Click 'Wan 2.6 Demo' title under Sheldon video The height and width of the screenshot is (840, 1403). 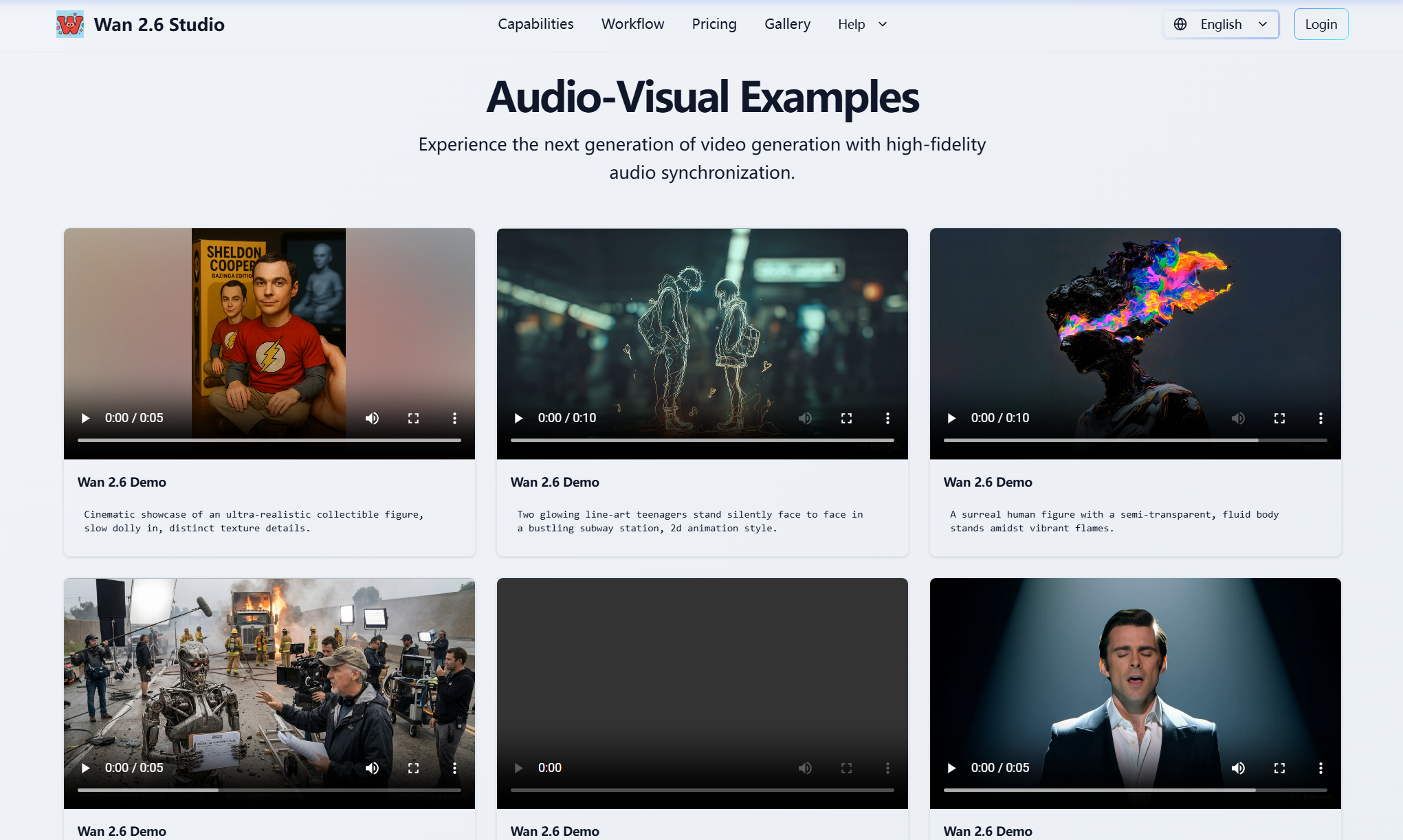pos(122,482)
